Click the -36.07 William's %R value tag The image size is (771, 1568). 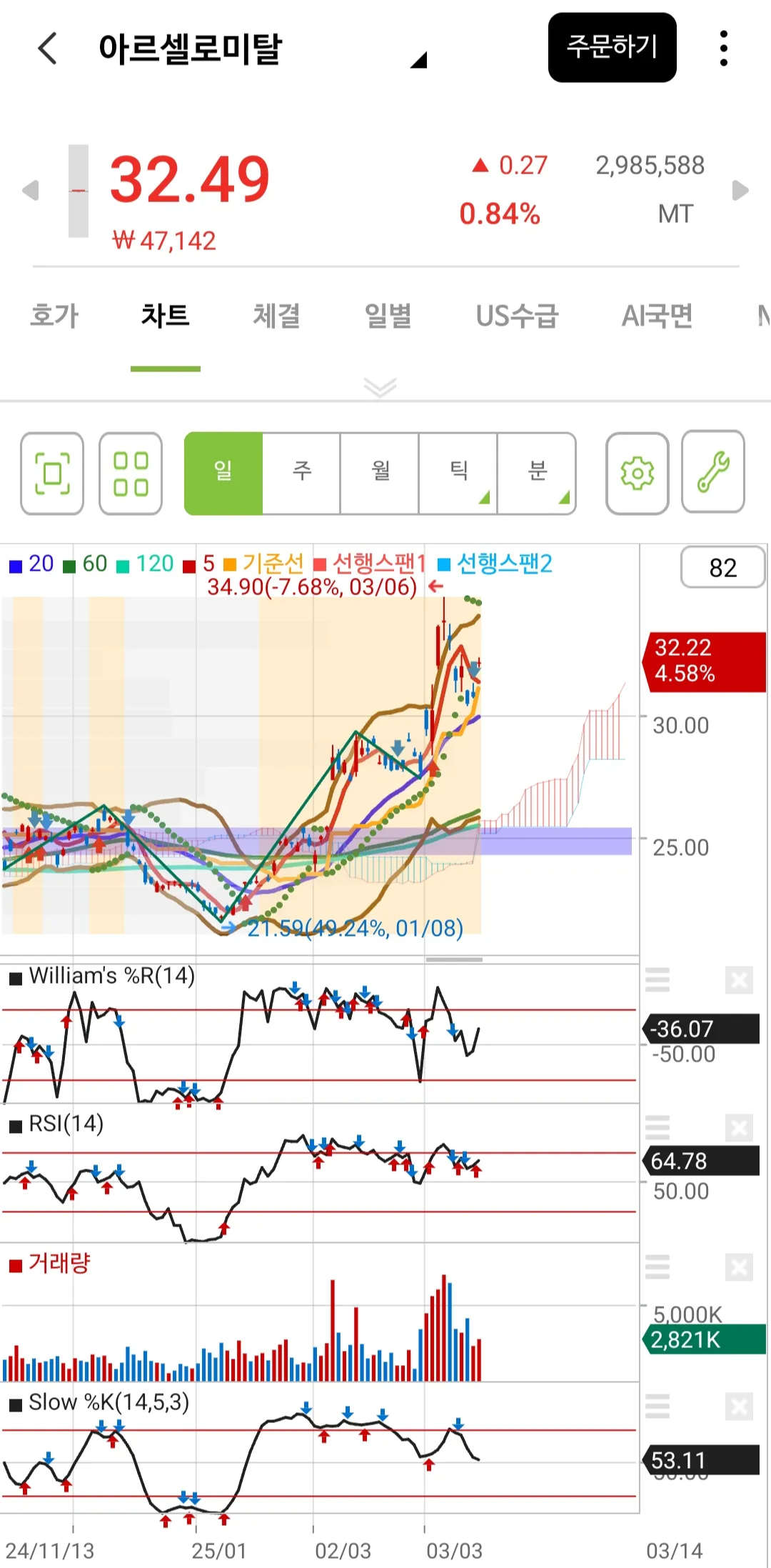(700, 1029)
